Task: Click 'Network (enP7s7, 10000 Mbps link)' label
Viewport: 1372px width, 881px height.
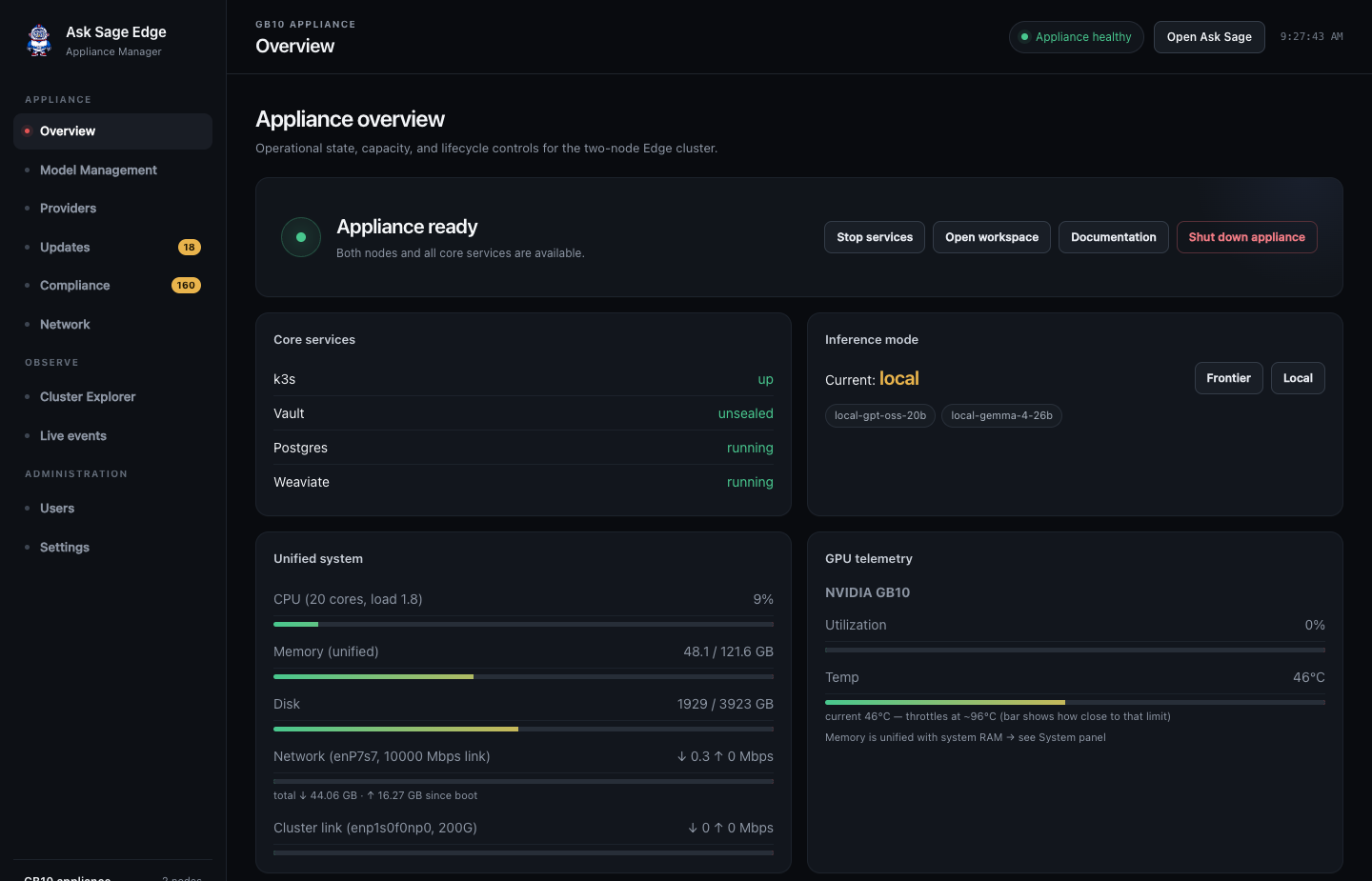Action: point(381,756)
